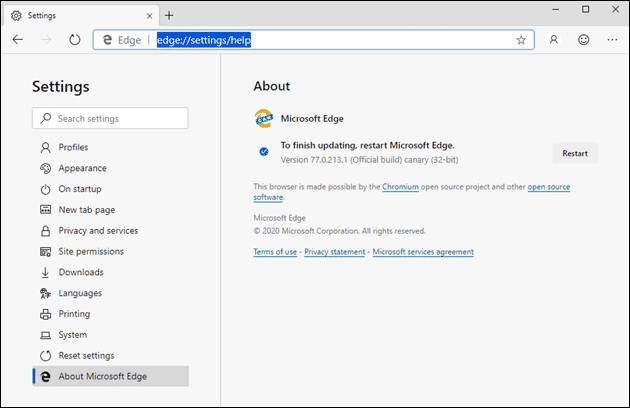Click the '© 2020 Microsoft Corporation' copyright line
This screenshot has height=408, width=630.
[340, 231]
